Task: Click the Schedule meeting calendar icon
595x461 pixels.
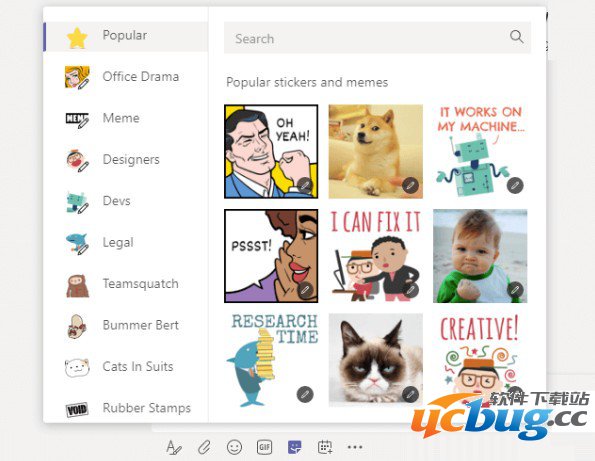Action: (x=325, y=447)
